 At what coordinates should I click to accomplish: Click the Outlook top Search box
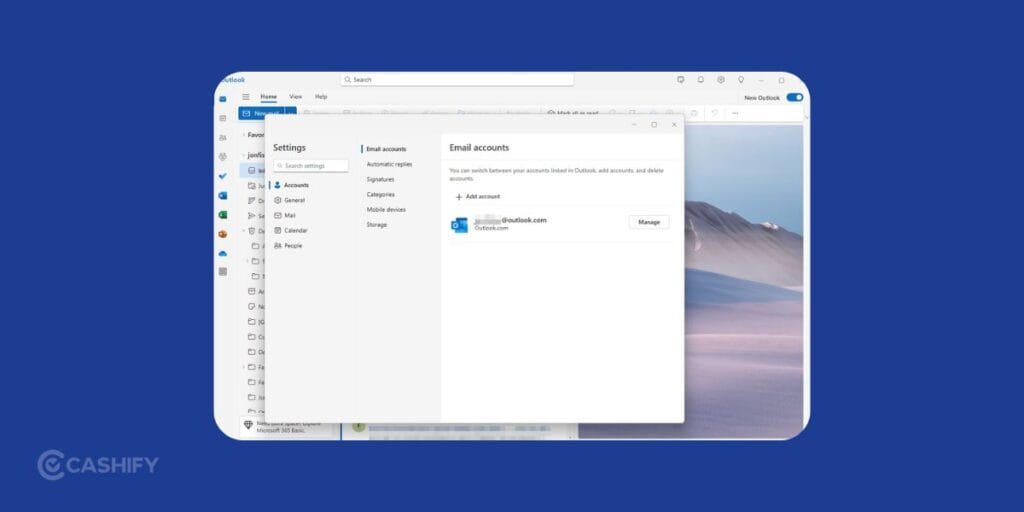coord(457,80)
